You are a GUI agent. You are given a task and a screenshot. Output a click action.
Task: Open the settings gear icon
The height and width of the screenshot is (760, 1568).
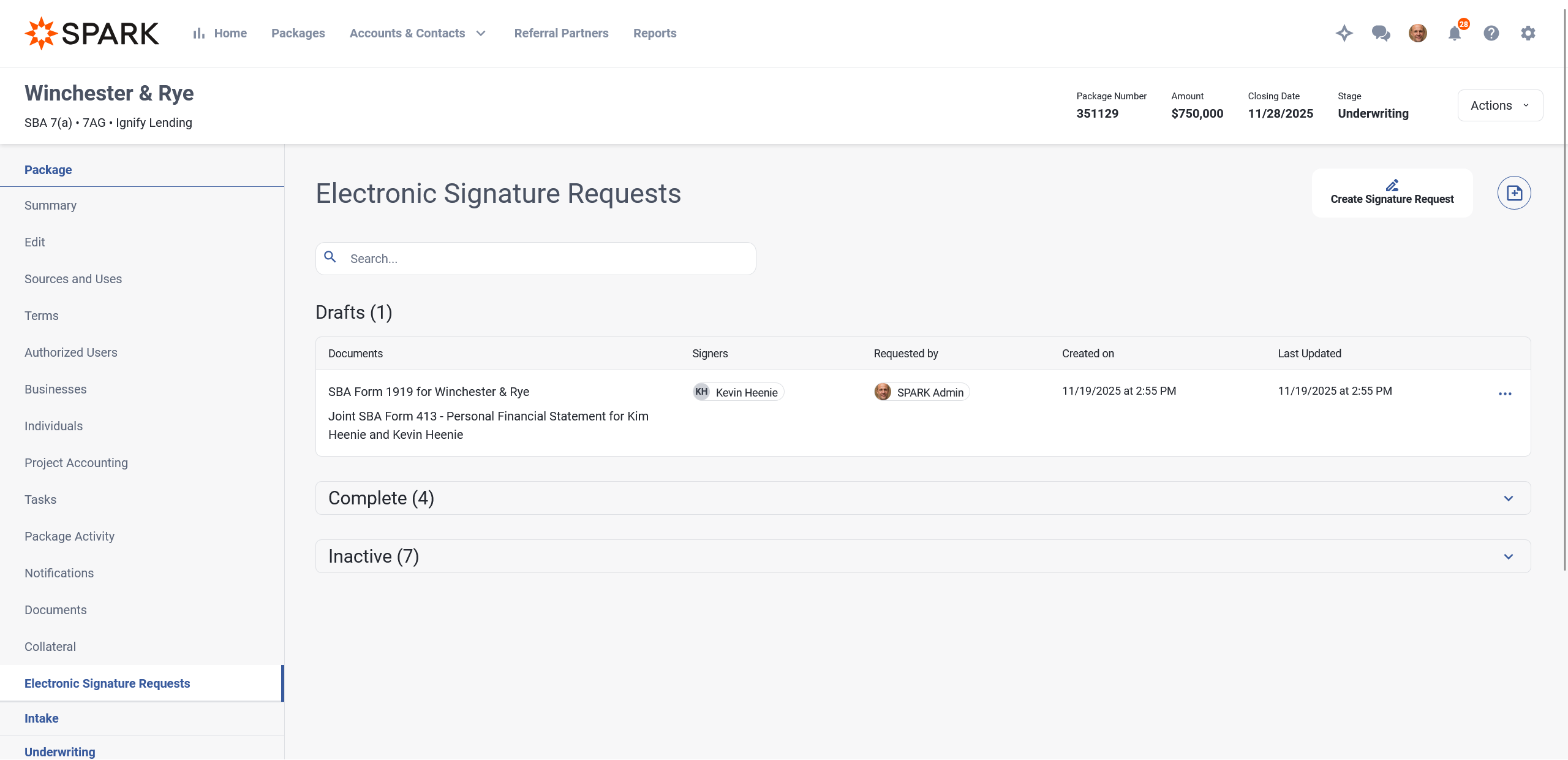(1528, 33)
